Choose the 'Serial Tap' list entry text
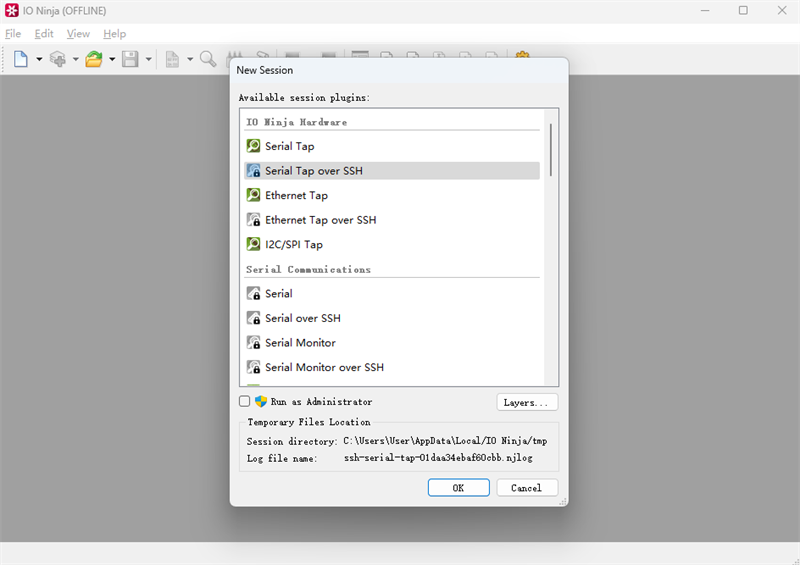This screenshot has width=800, height=565. 290,146
